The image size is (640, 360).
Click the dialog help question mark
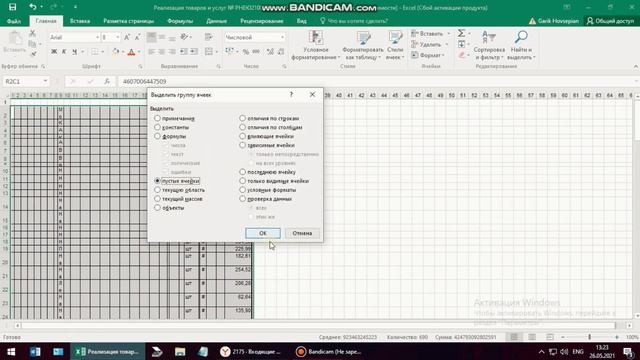pos(291,94)
